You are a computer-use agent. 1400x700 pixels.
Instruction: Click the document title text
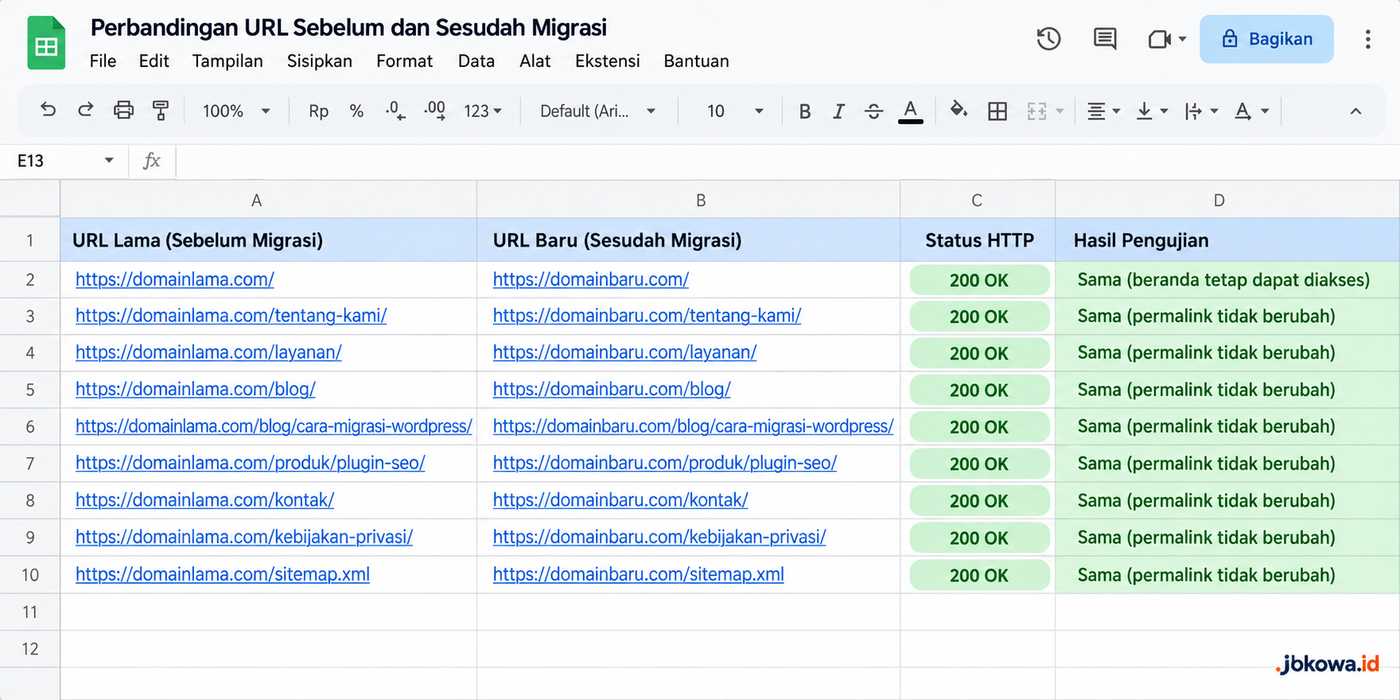coord(348,27)
